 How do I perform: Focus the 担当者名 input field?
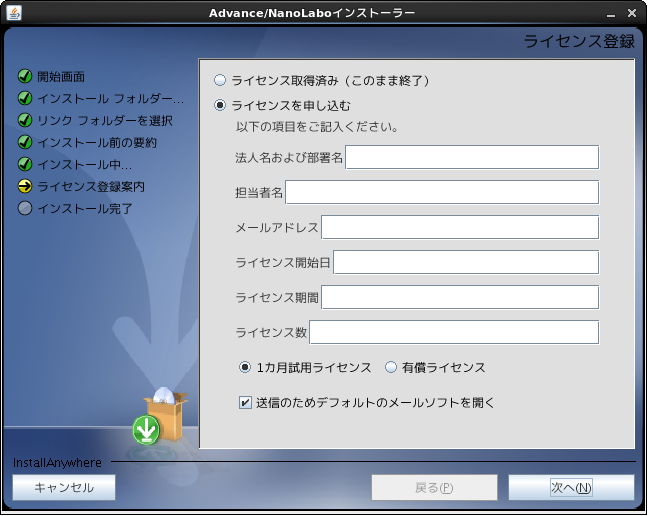click(442, 192)
